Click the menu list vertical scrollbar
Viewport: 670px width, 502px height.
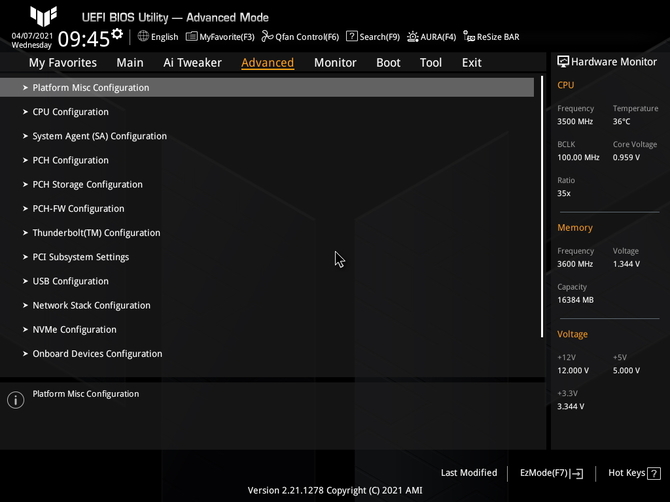[542, 207]
